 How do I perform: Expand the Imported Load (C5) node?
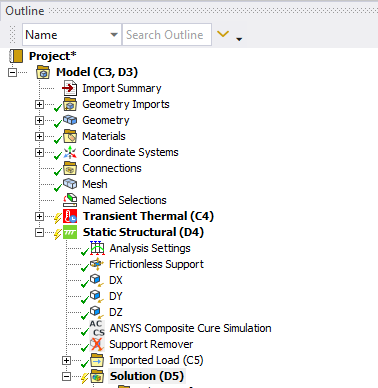point(66,360)
